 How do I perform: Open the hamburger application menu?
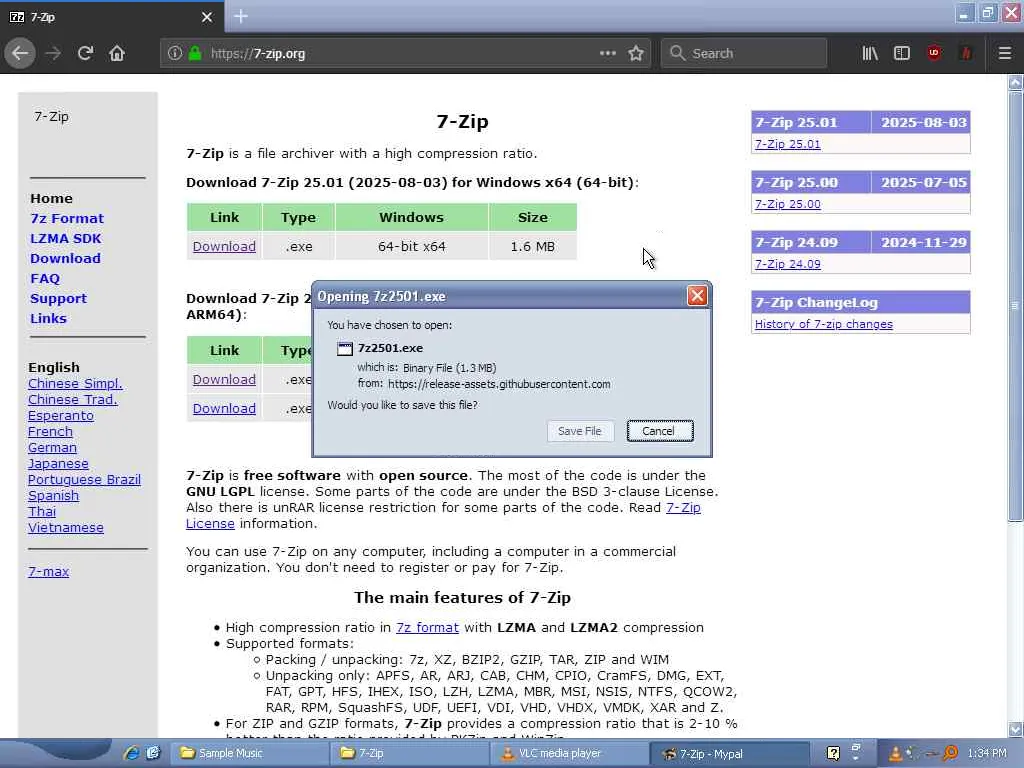coord(1004,53)
